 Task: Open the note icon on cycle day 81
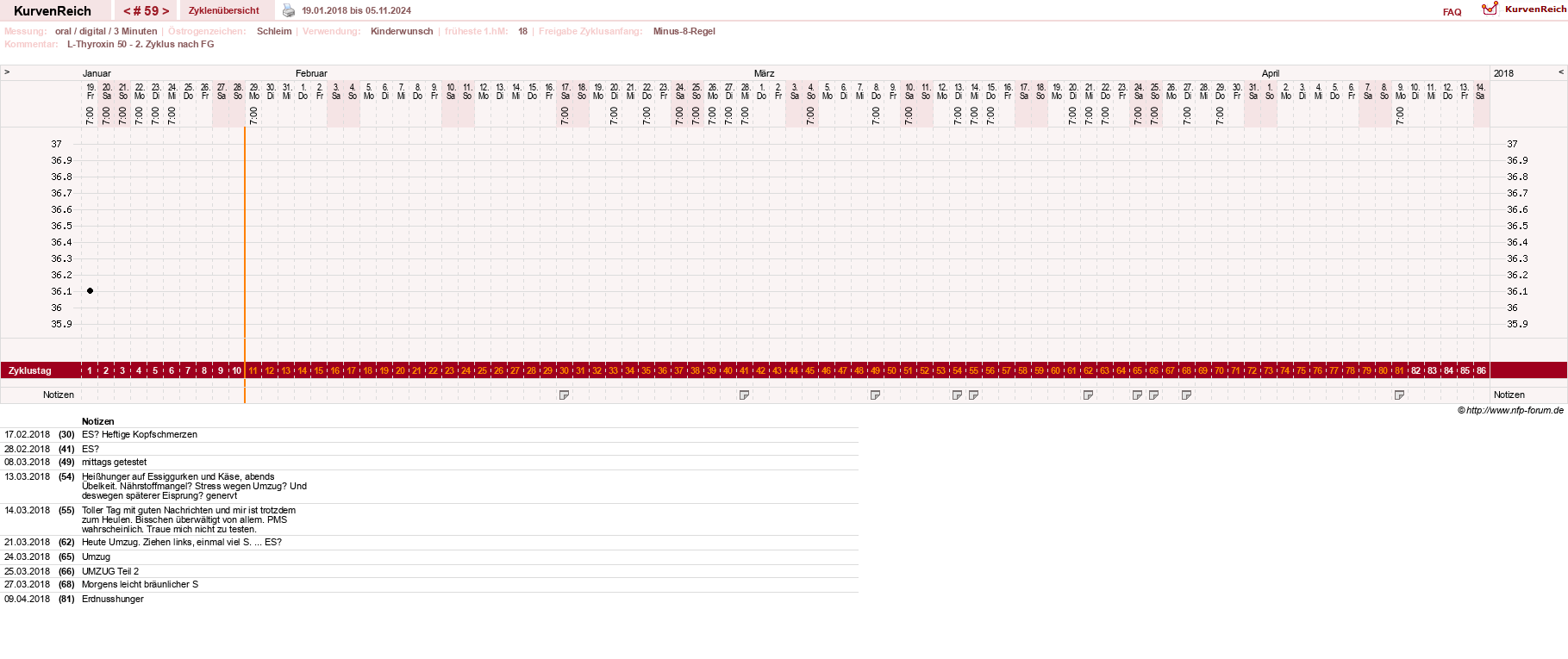(1400, 395)
